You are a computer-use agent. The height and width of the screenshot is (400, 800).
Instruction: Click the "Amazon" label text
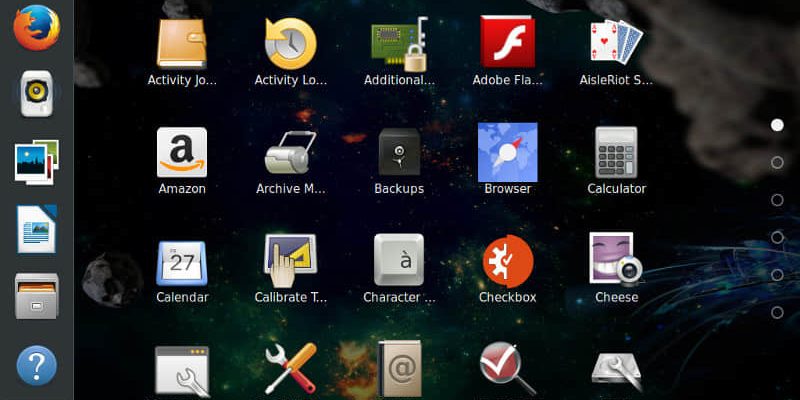coord(182,189)
